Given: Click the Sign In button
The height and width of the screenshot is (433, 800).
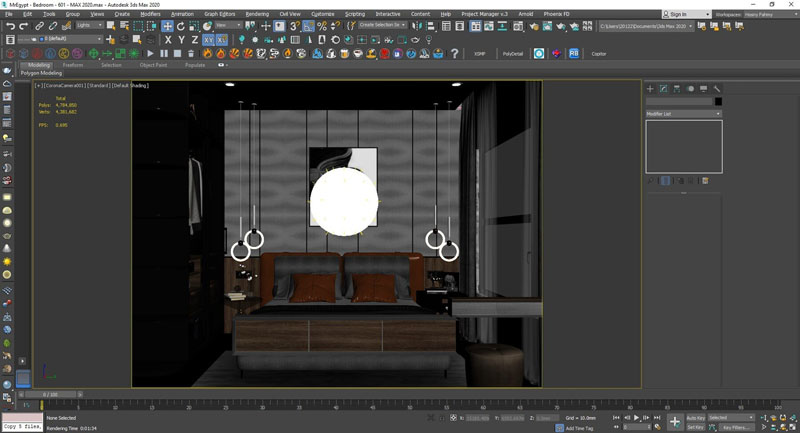Looking at the screenshot, I should 679,14.
